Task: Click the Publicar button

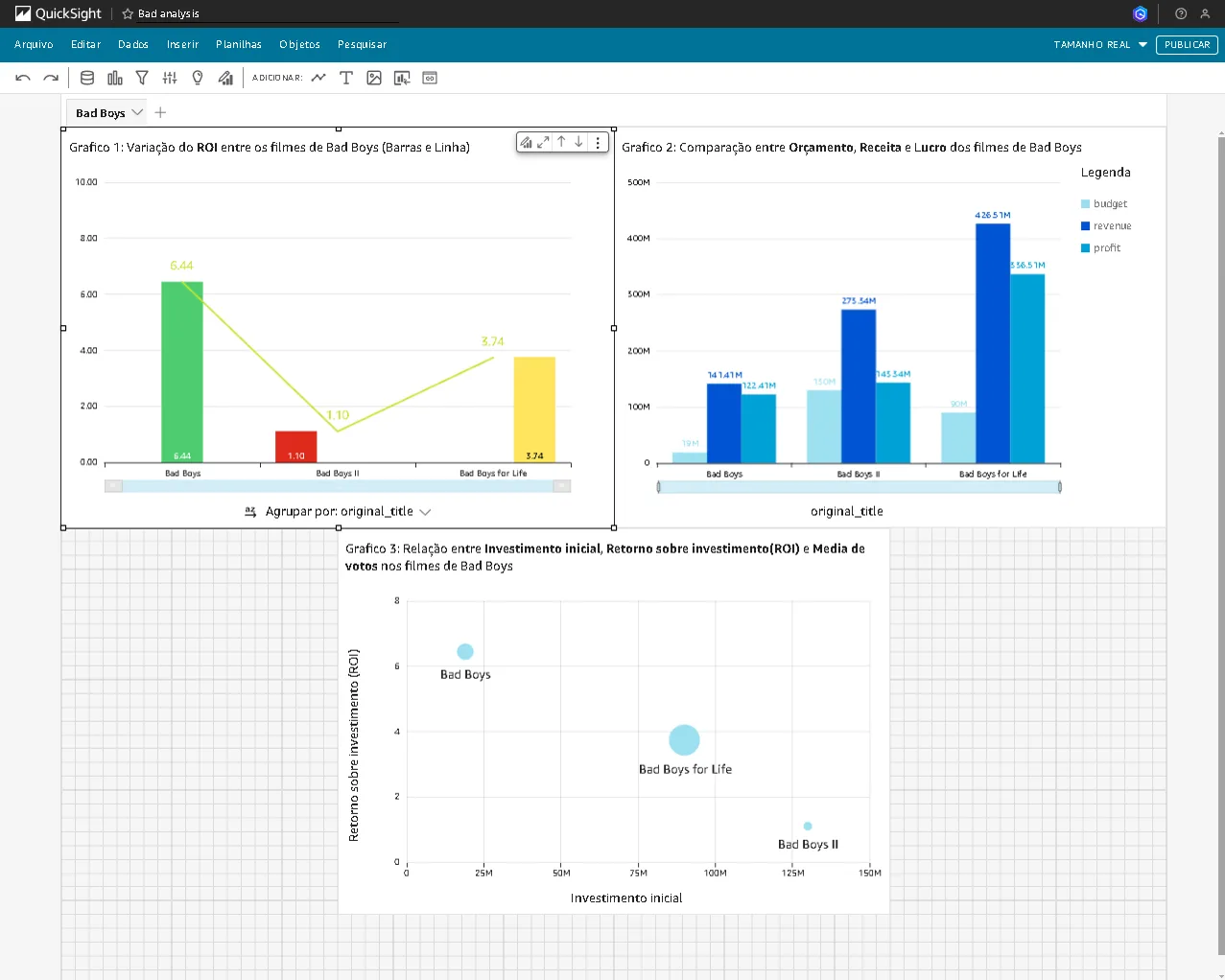Action: coord(1187,44)
